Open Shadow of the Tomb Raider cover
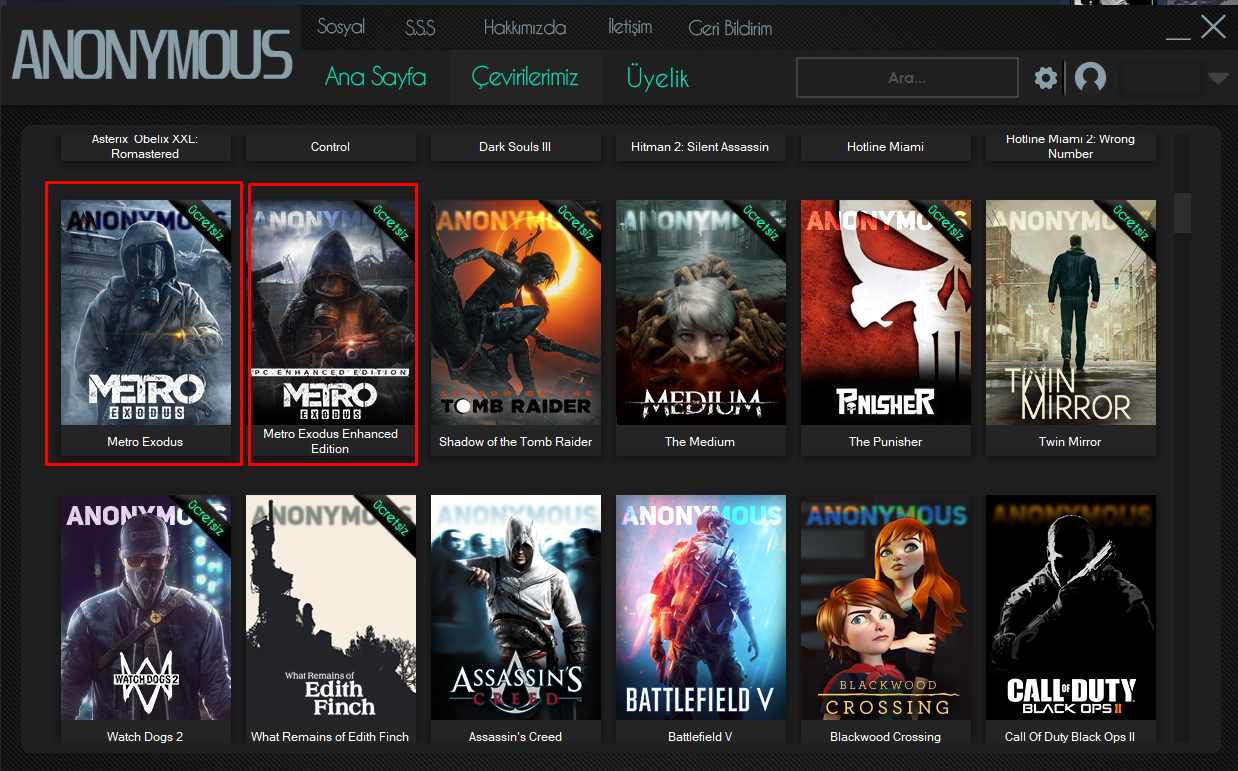 pyautogui.click(x=516, y=313)
